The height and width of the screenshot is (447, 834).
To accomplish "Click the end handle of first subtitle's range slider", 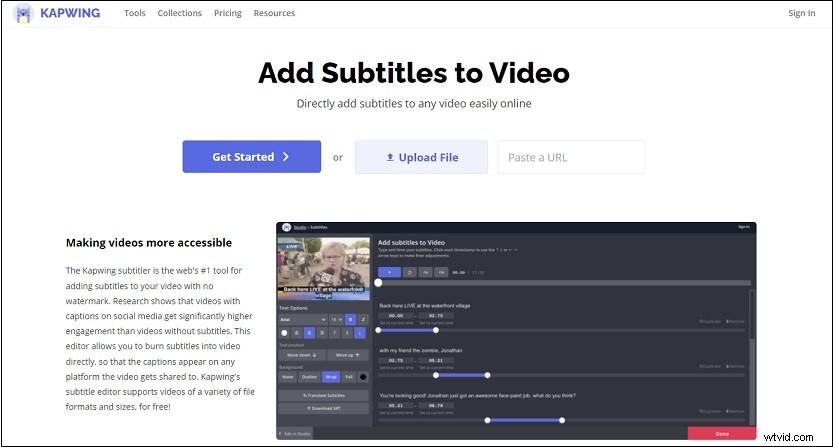I will click(x=436, y=330).
